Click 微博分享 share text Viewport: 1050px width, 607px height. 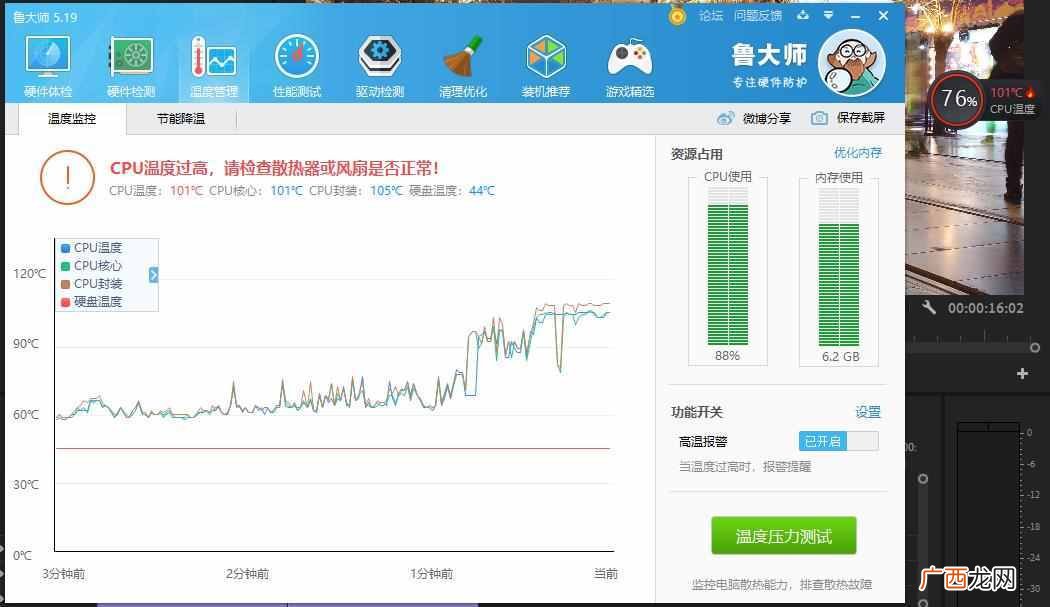(x=767, y=119)
